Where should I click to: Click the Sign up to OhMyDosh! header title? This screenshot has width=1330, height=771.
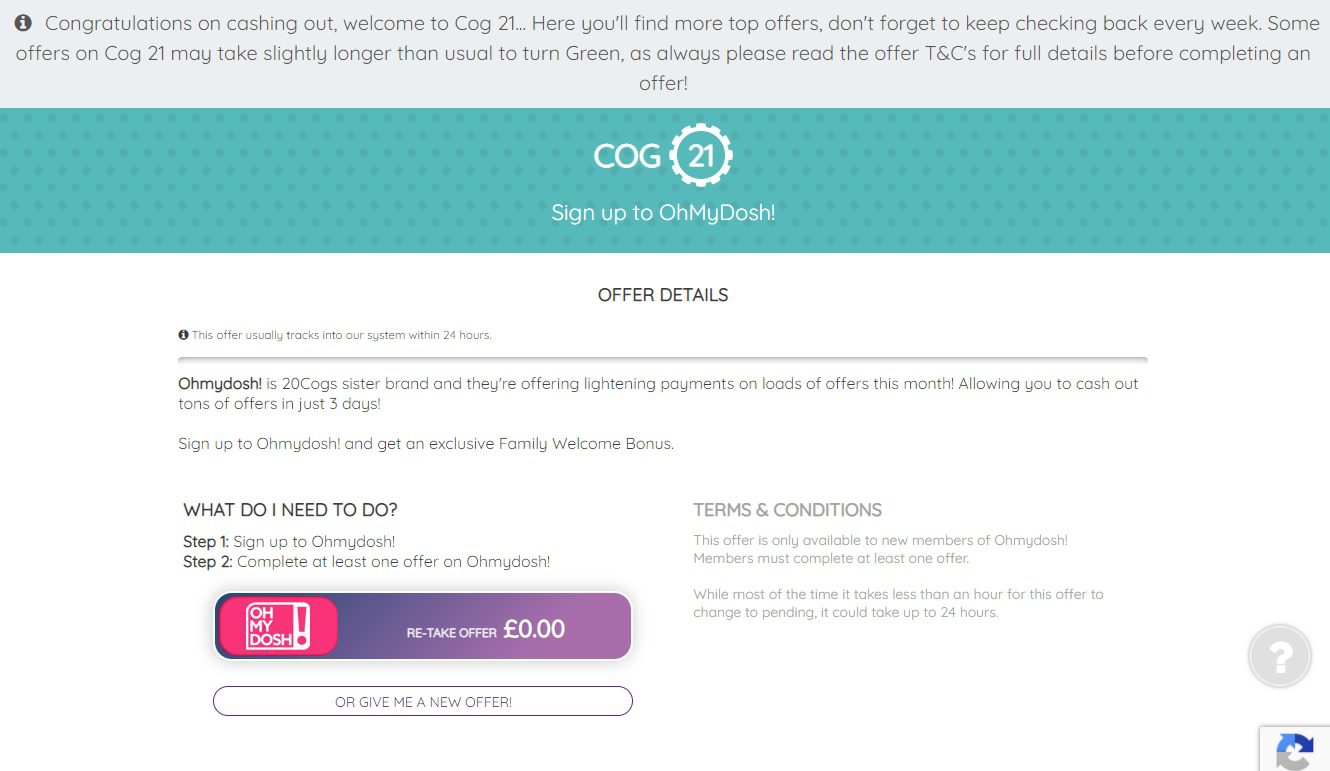[x=663, y=213]
